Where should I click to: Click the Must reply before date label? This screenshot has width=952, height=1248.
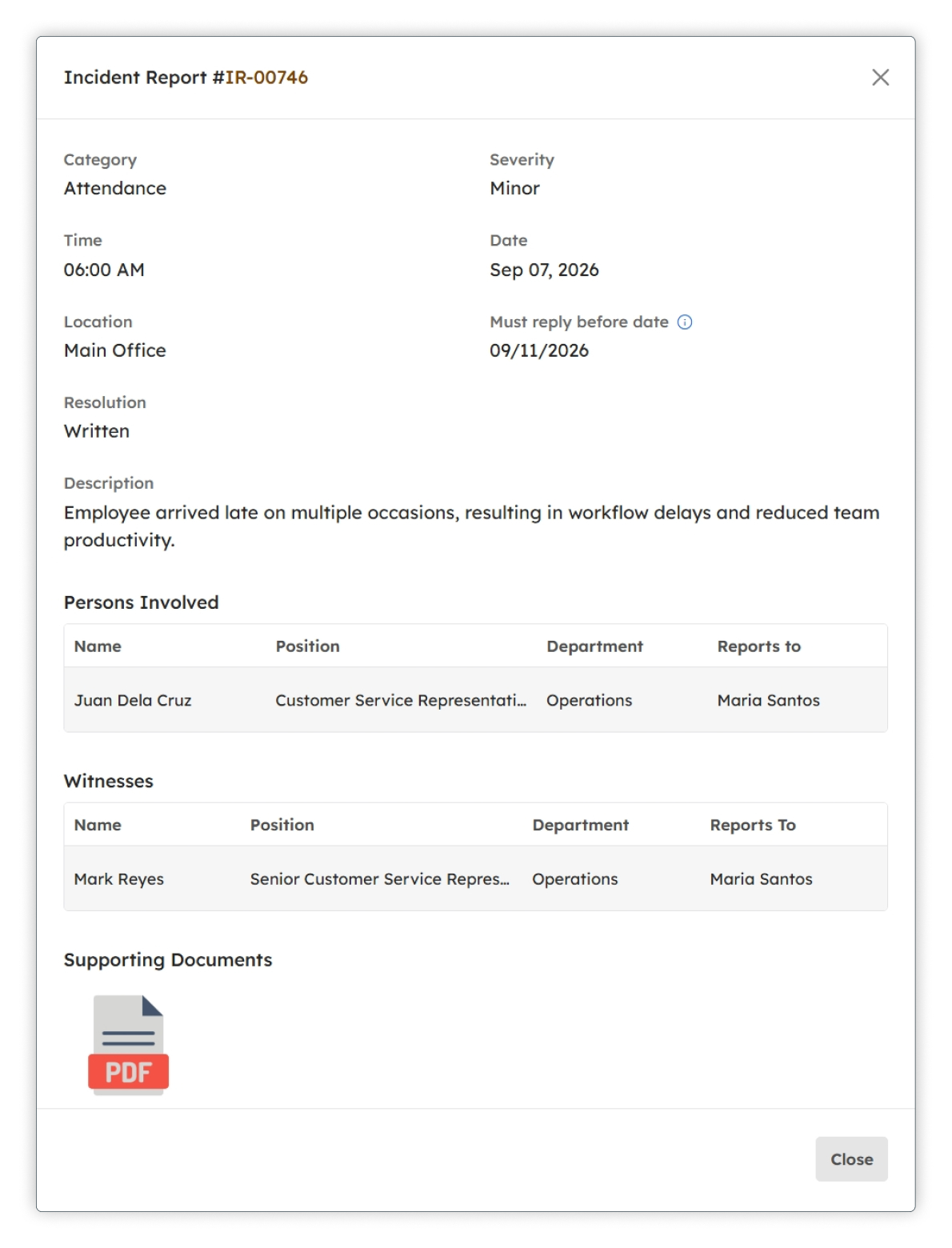(579, 322)
